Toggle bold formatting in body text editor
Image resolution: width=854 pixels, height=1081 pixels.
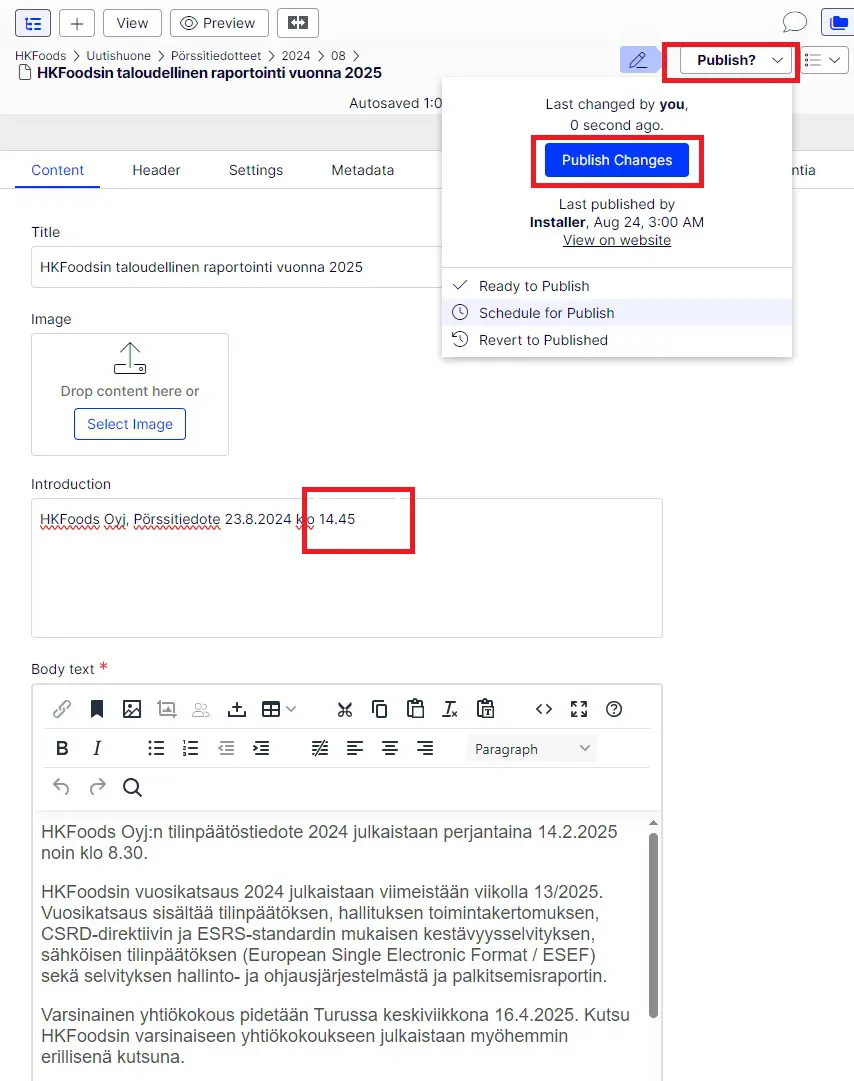(x=62, y=748)
